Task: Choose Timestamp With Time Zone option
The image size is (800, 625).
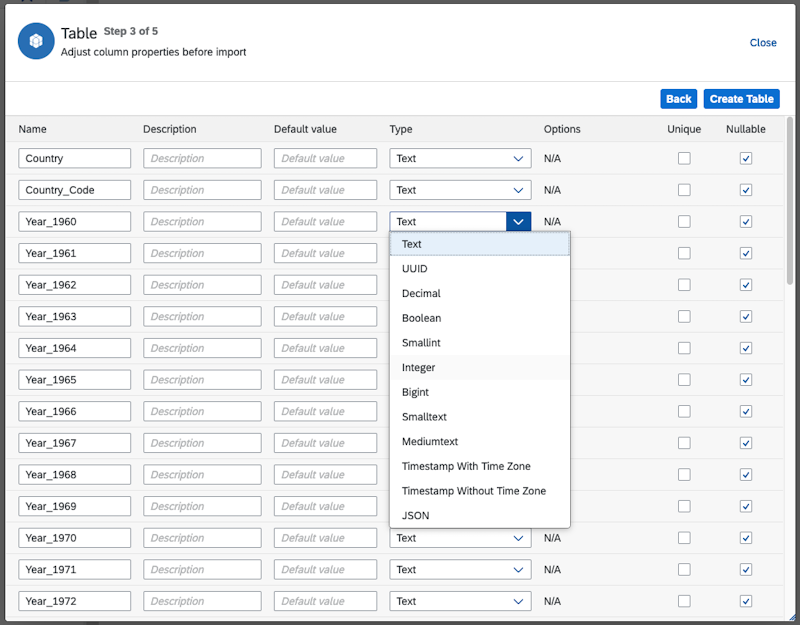Action: pos(480,466)
